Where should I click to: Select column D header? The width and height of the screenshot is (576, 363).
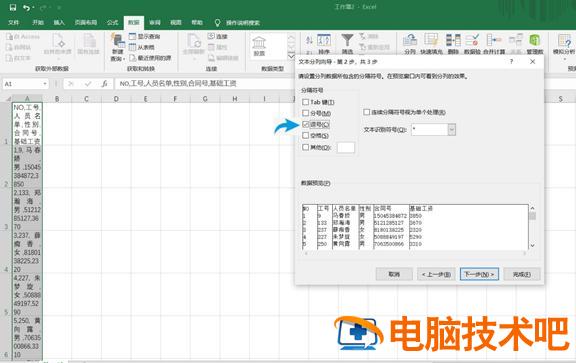[116, 98]
